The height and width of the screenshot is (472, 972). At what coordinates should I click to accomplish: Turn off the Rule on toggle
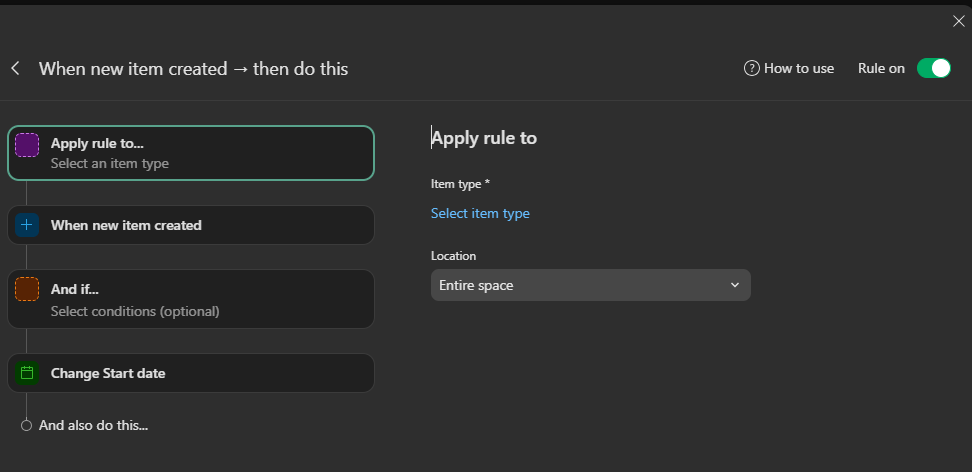pyautogui.click(x=933, y=69)
